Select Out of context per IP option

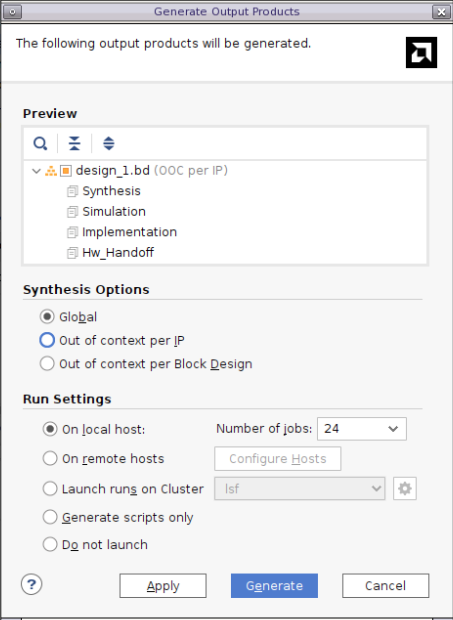click(x=112, y=340)
